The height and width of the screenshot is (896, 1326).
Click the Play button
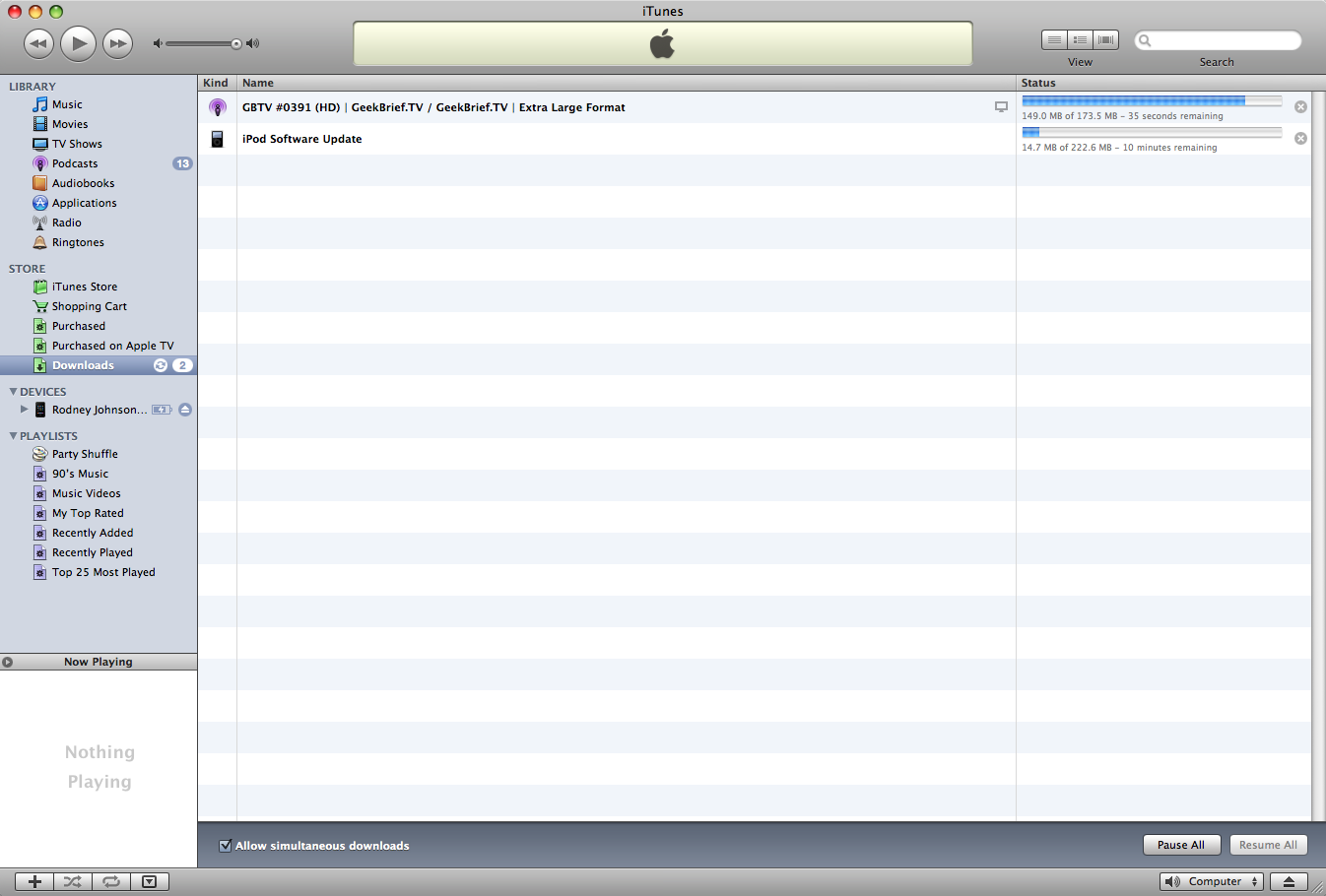point(78,43)
